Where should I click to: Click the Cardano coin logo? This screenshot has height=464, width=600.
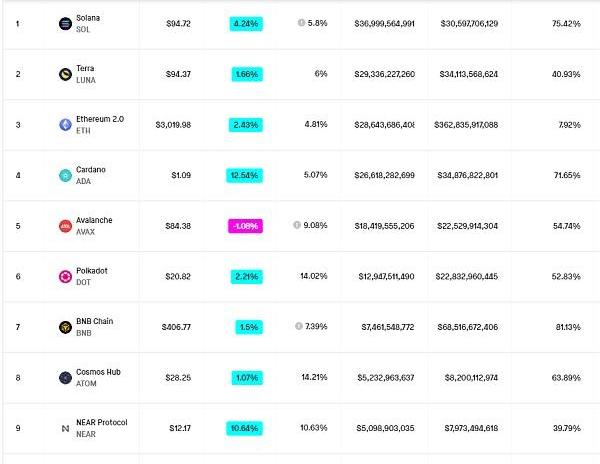[x=67, y=175]
